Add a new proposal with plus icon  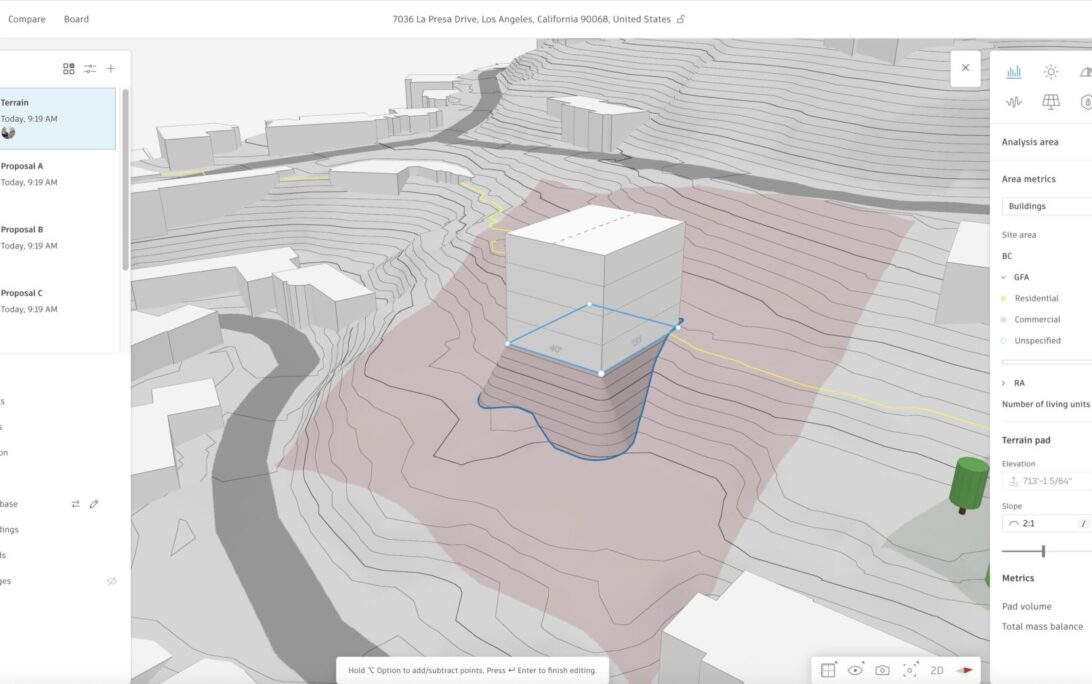click(111, 69)
